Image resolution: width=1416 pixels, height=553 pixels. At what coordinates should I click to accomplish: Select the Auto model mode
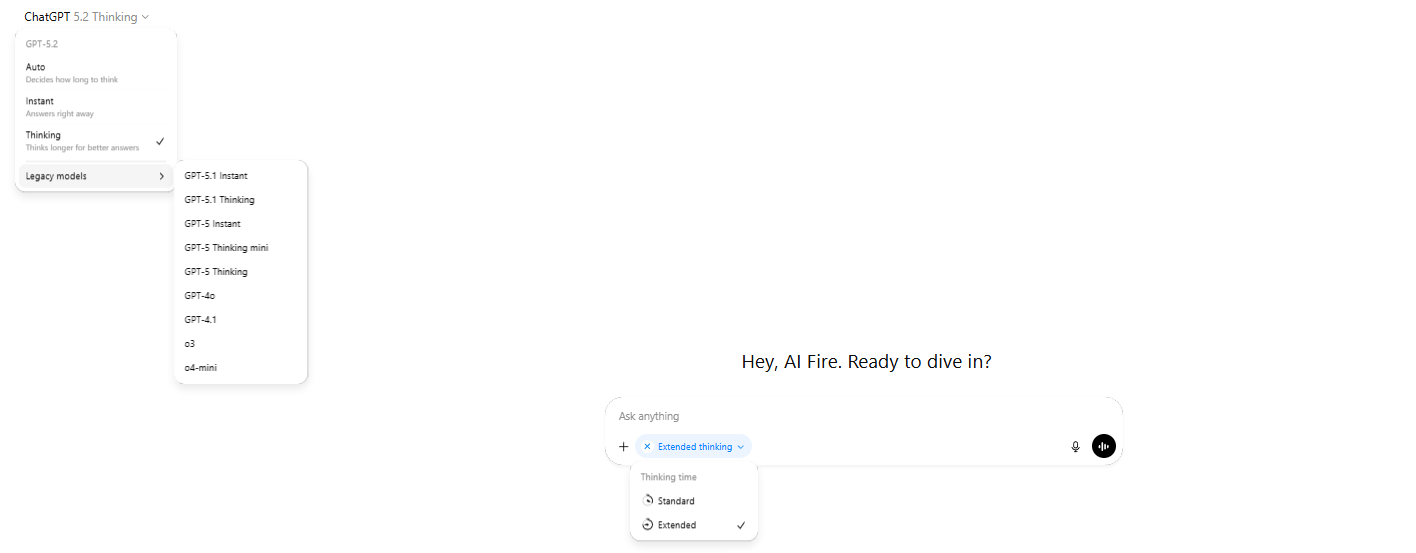pyautogui.click(x=96, y=73)
